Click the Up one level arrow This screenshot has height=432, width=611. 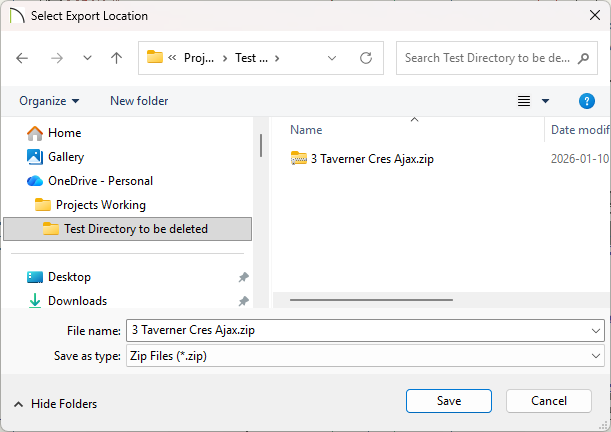[x=116, y=58]
